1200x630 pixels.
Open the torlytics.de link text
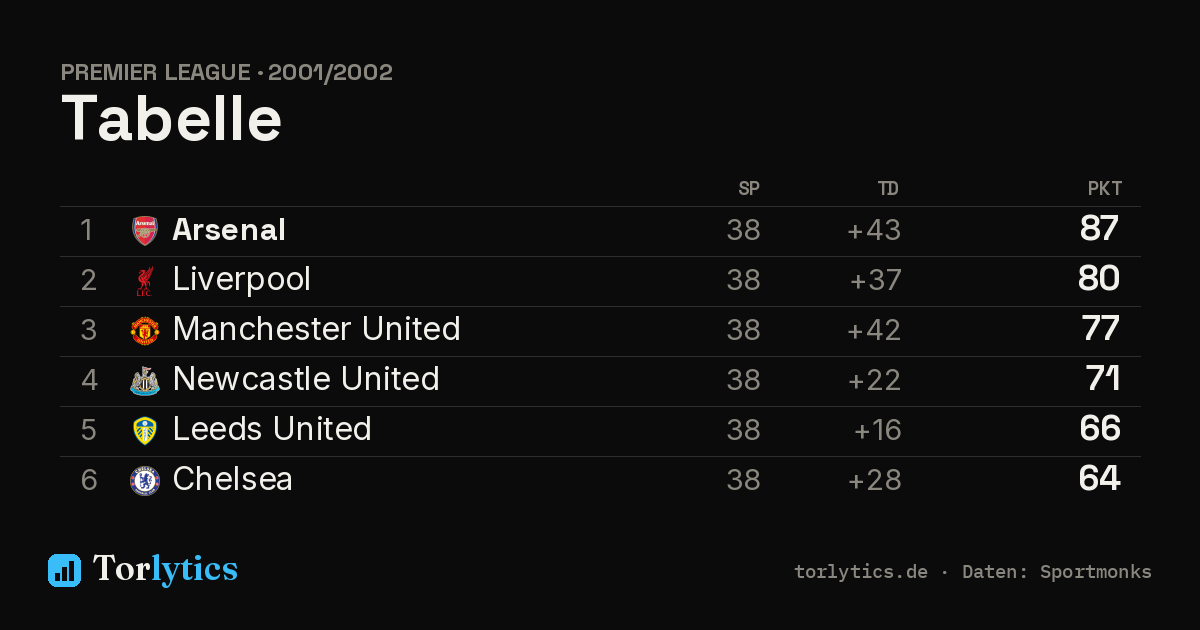(861, 573)
